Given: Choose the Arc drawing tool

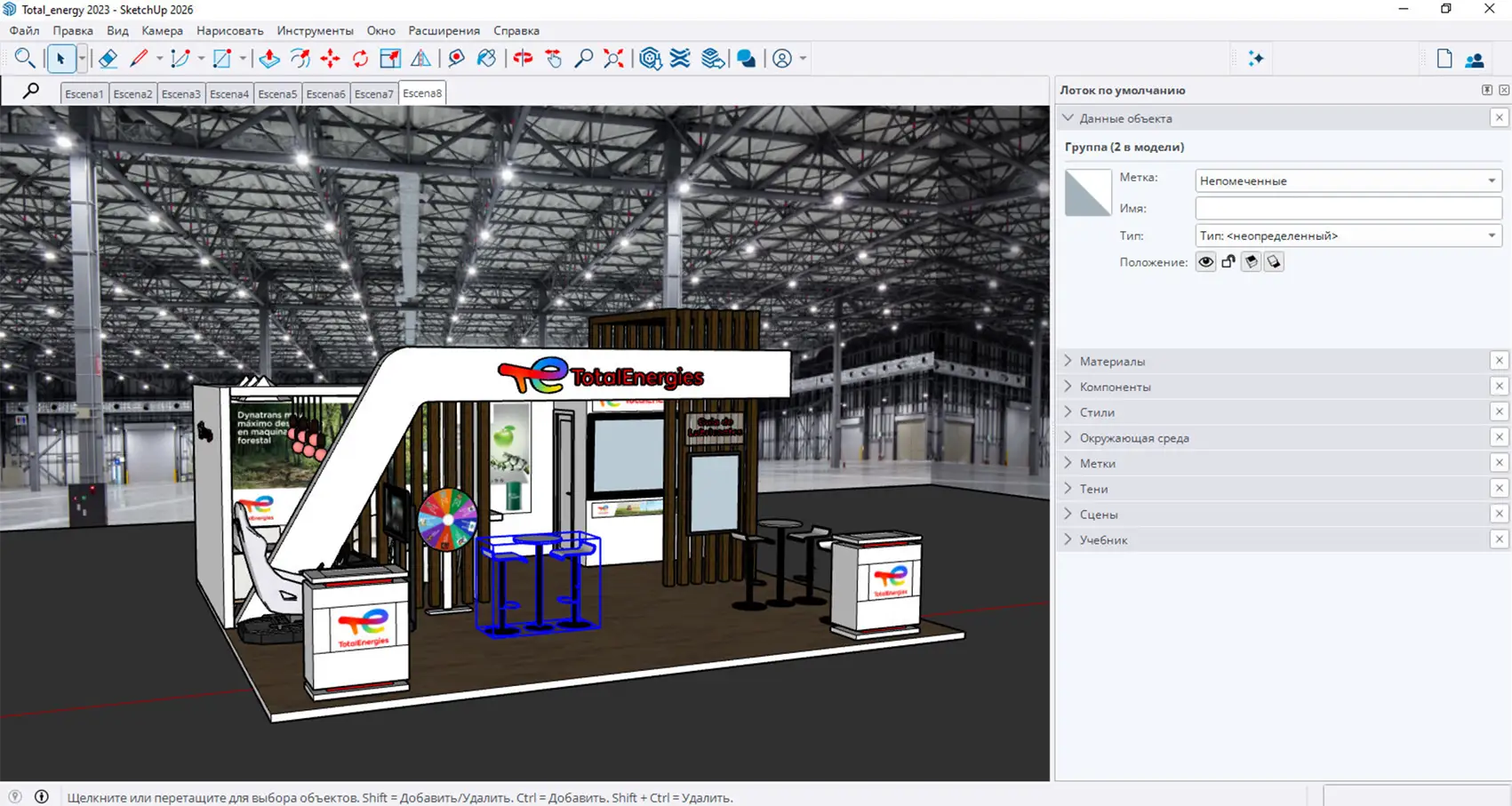Looking at the screenshot, I should [x=180, y=59].
